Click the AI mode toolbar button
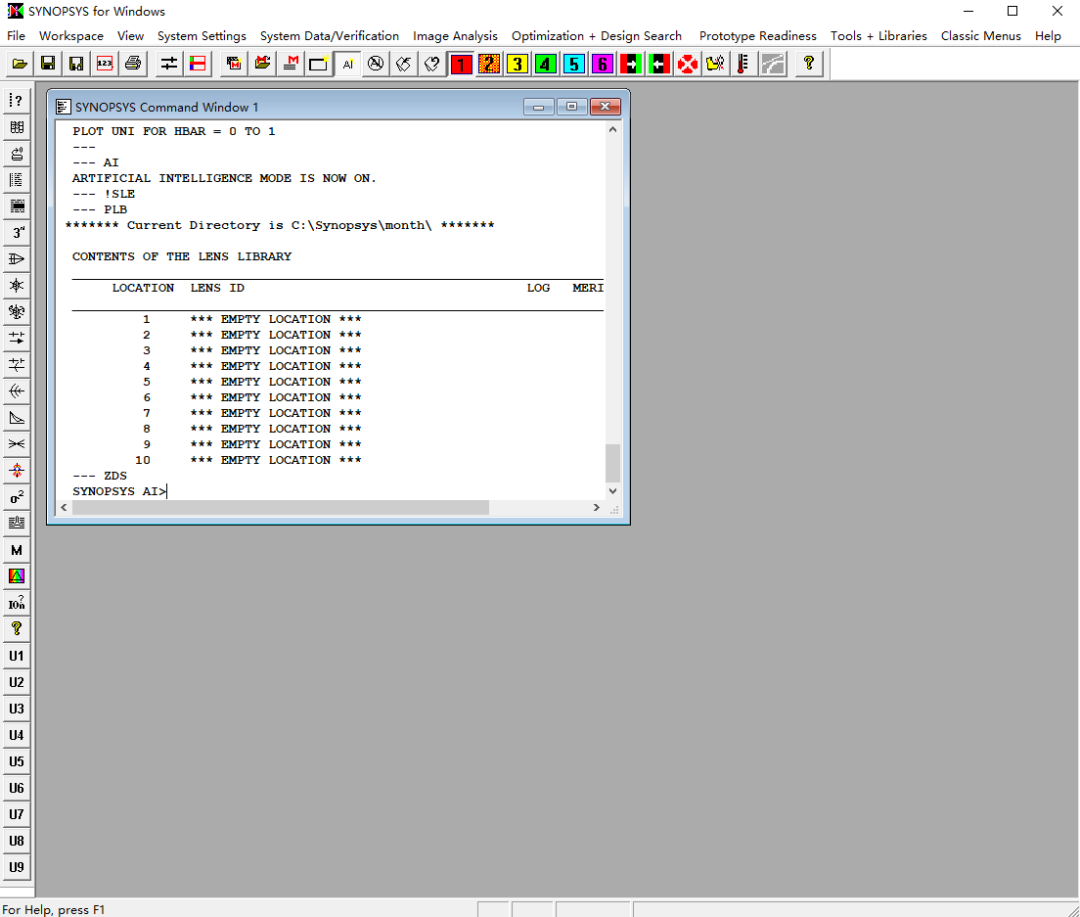 [x=348, y=64]
